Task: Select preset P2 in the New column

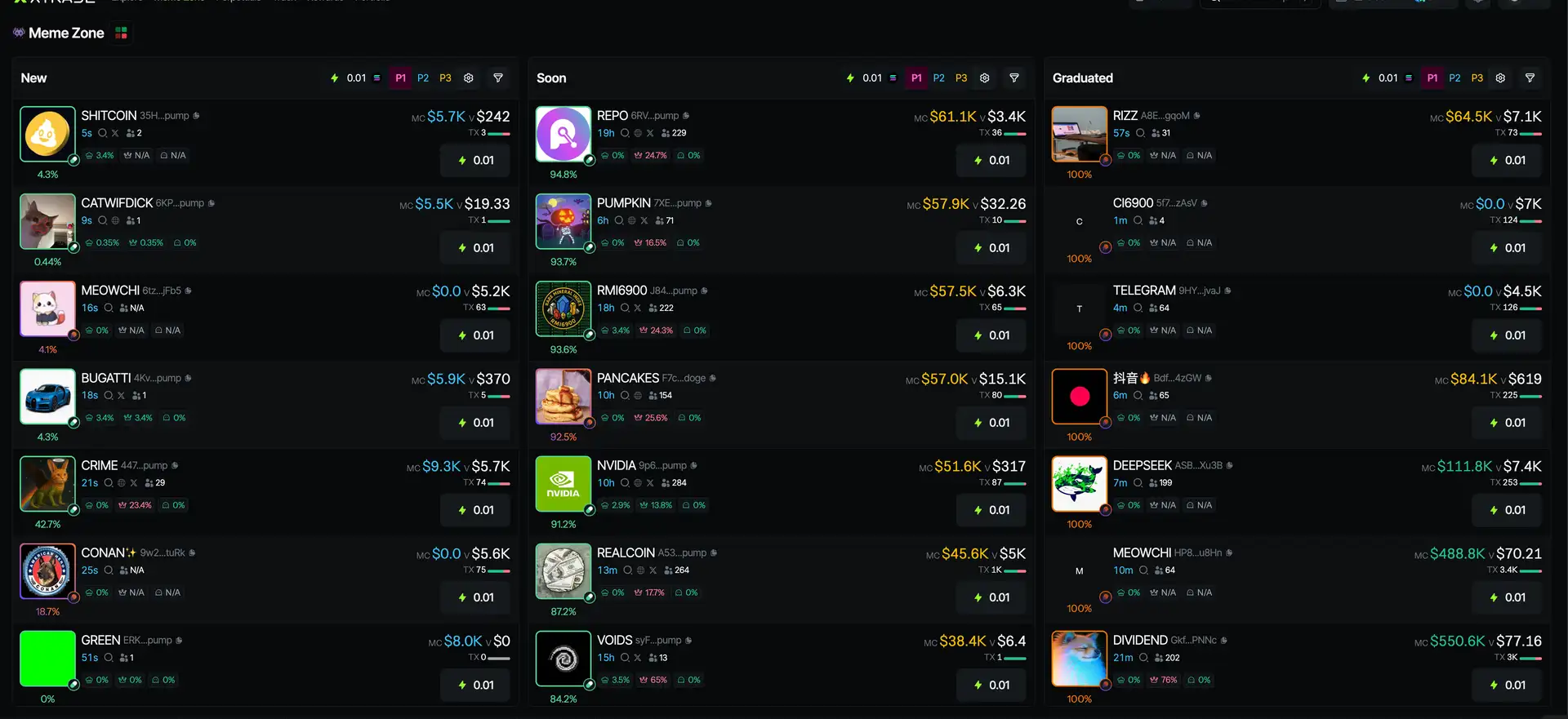Action: coord(423,78)
